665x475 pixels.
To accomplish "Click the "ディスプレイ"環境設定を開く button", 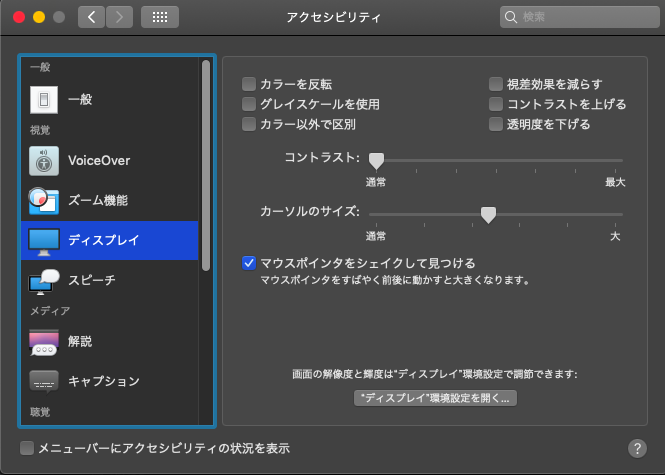I will tap(435, 398).
